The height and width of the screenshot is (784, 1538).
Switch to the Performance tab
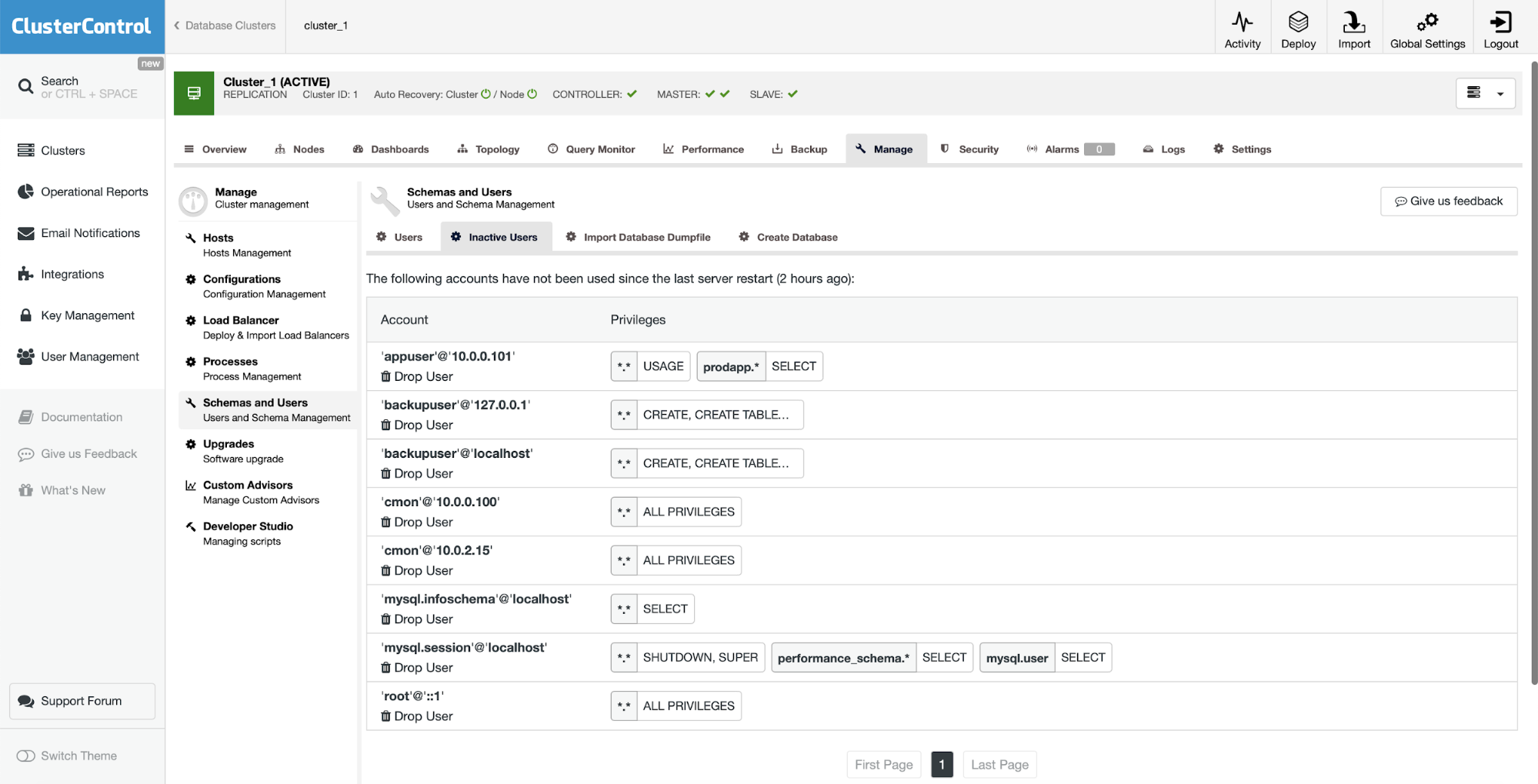coord(703,149)
